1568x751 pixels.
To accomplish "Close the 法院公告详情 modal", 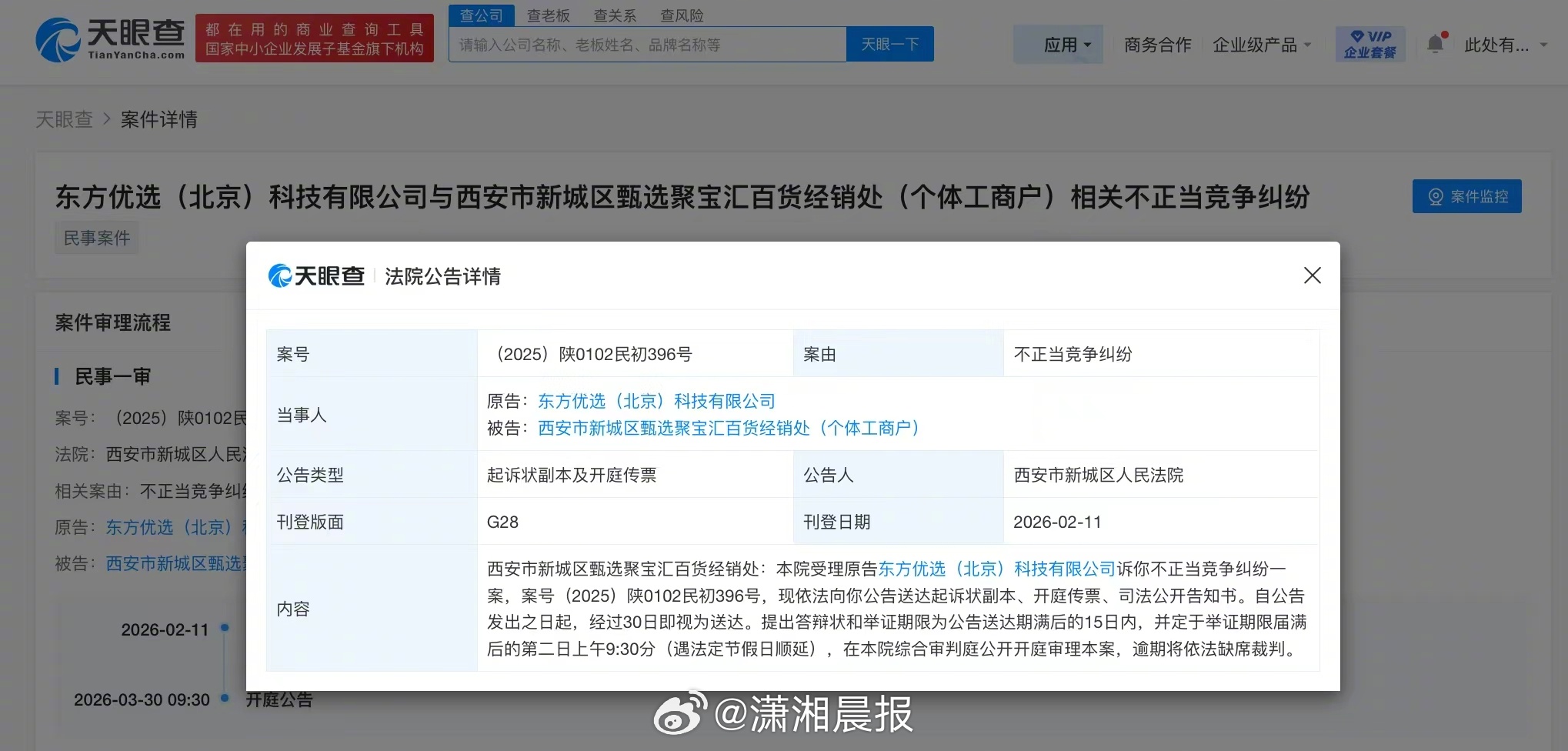I will [1312, 275].
